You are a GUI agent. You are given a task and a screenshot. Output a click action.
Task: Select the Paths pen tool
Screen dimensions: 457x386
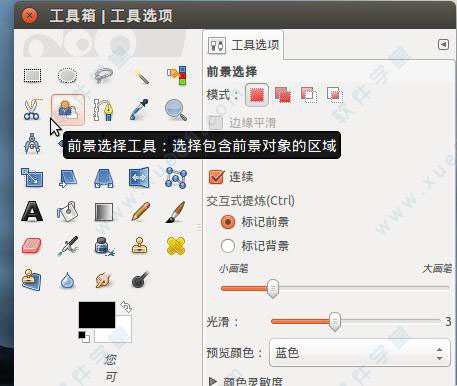(103, 110)
